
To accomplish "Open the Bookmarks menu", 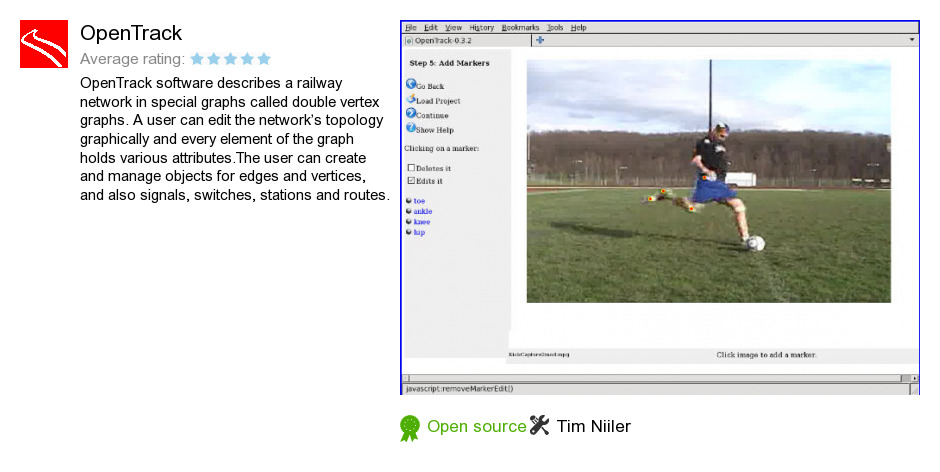I will point(520,28).
